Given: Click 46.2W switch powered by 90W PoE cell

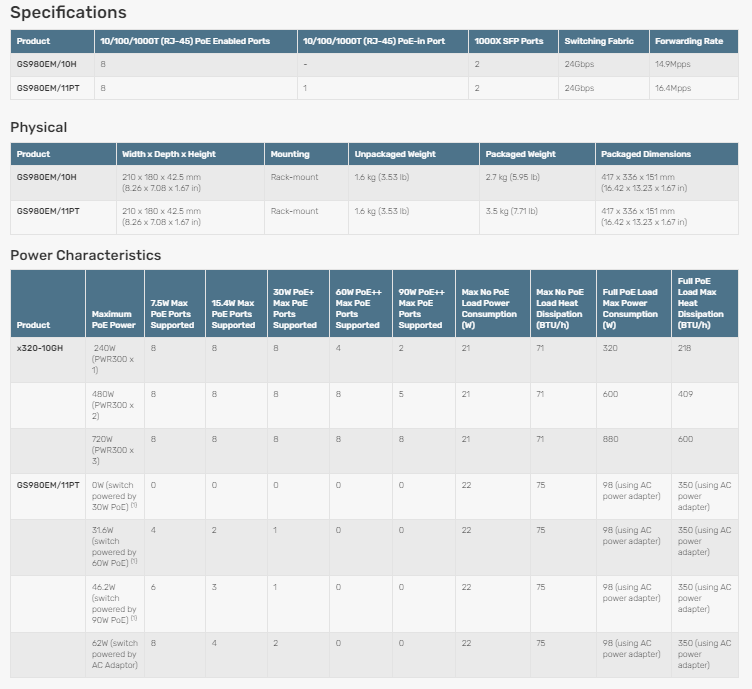Looking at the screenshot, I should click(115, 604).
